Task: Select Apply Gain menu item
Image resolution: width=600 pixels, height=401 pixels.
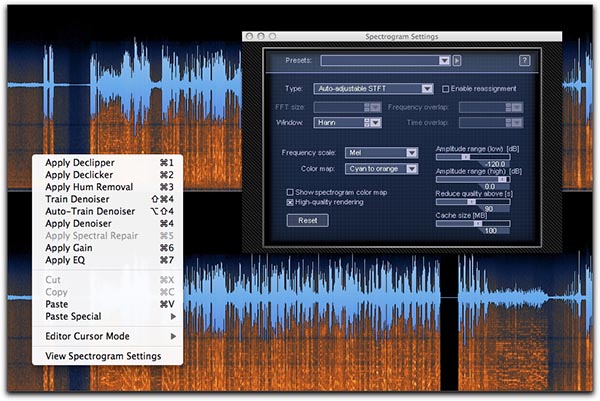Action: (x=108, y=248)
